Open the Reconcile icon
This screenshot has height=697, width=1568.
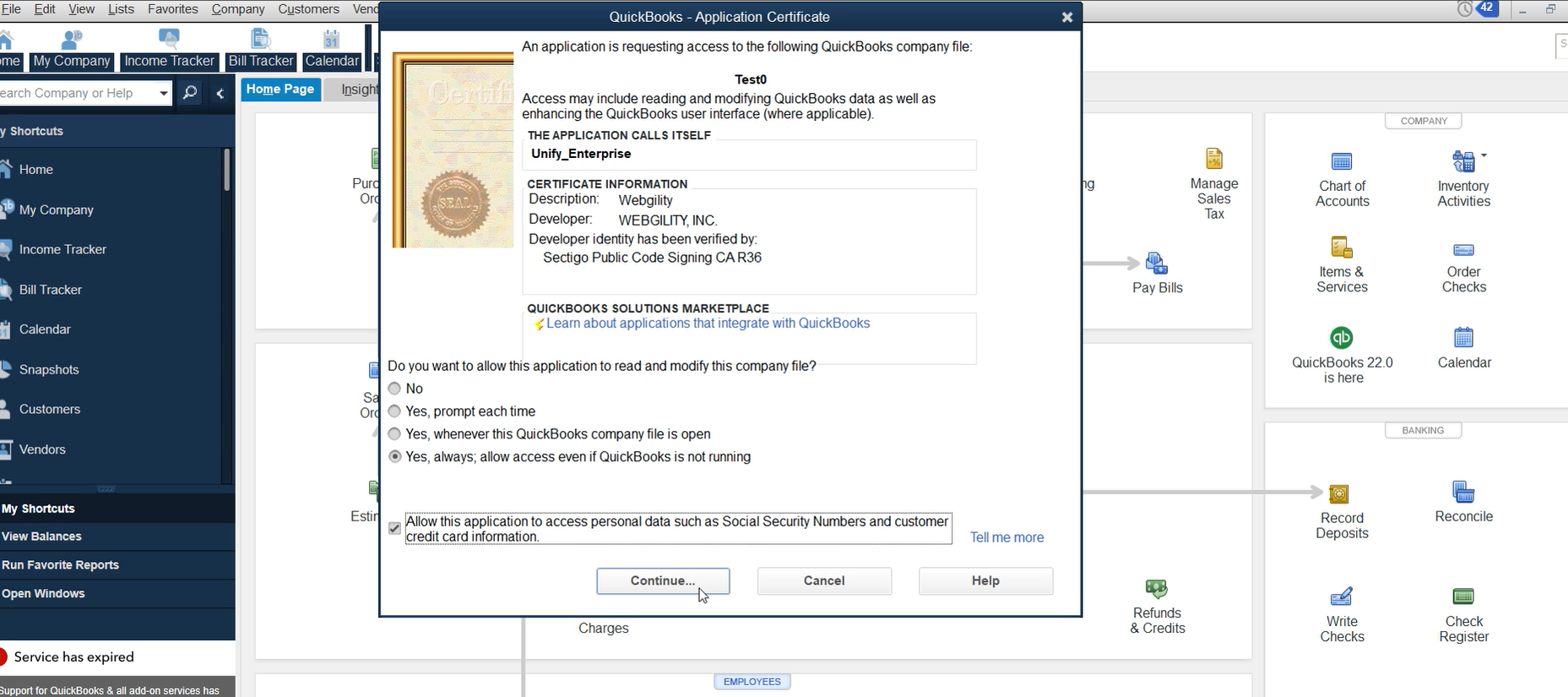pyautogui.click(x=1463, y=492)
